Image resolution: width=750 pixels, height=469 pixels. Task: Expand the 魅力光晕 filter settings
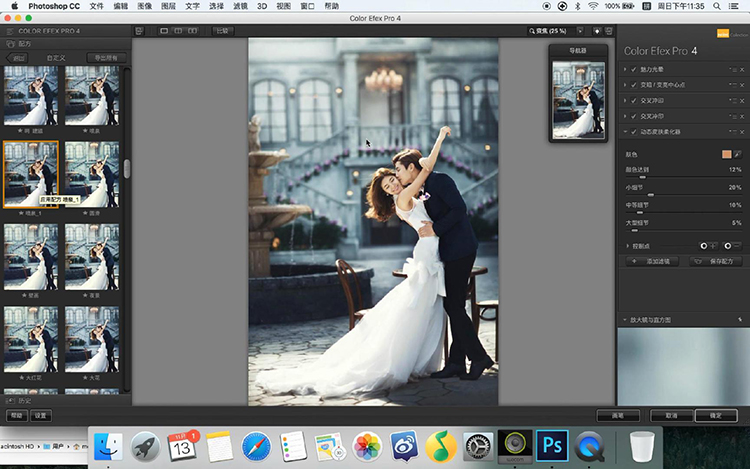[x=625, y=70]
